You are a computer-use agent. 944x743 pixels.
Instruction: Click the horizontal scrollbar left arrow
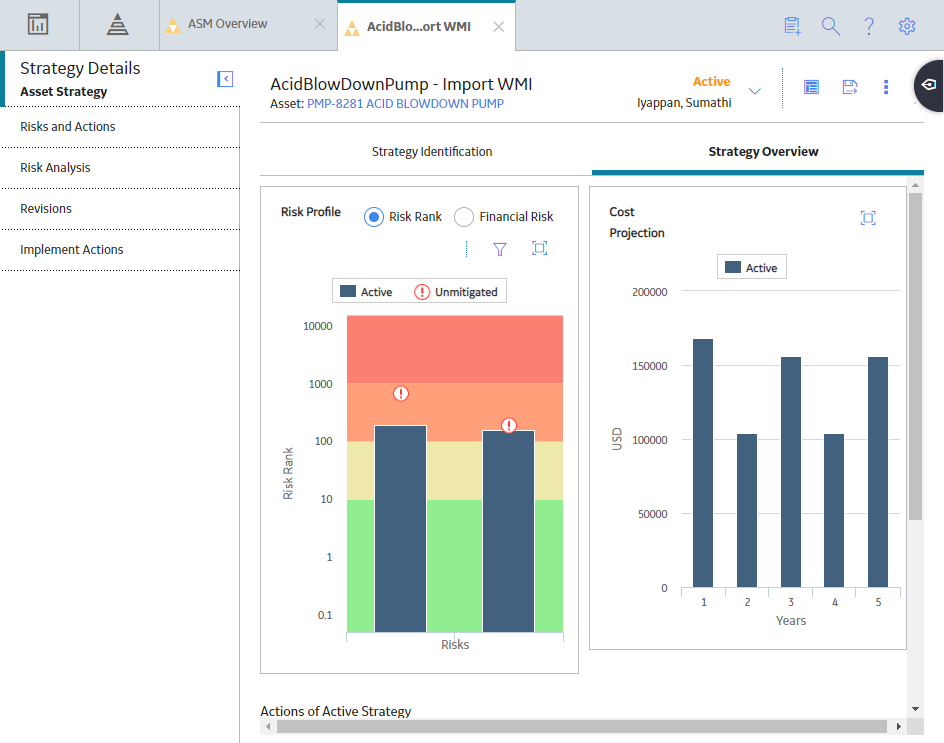pos(268,727)
